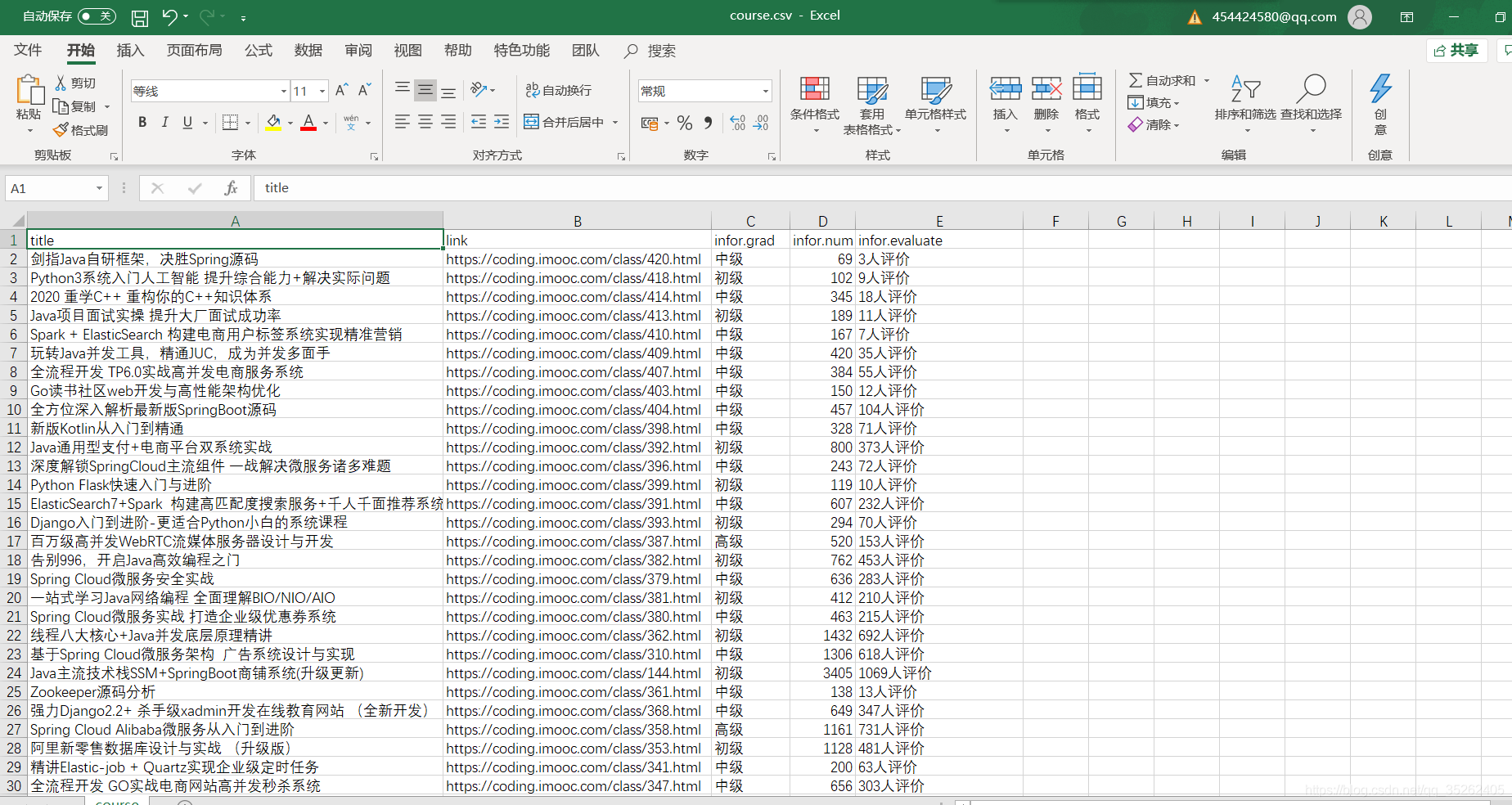Click the Save icon in title bar
This screenshot has width=1512, height=805.
point(140,17)
